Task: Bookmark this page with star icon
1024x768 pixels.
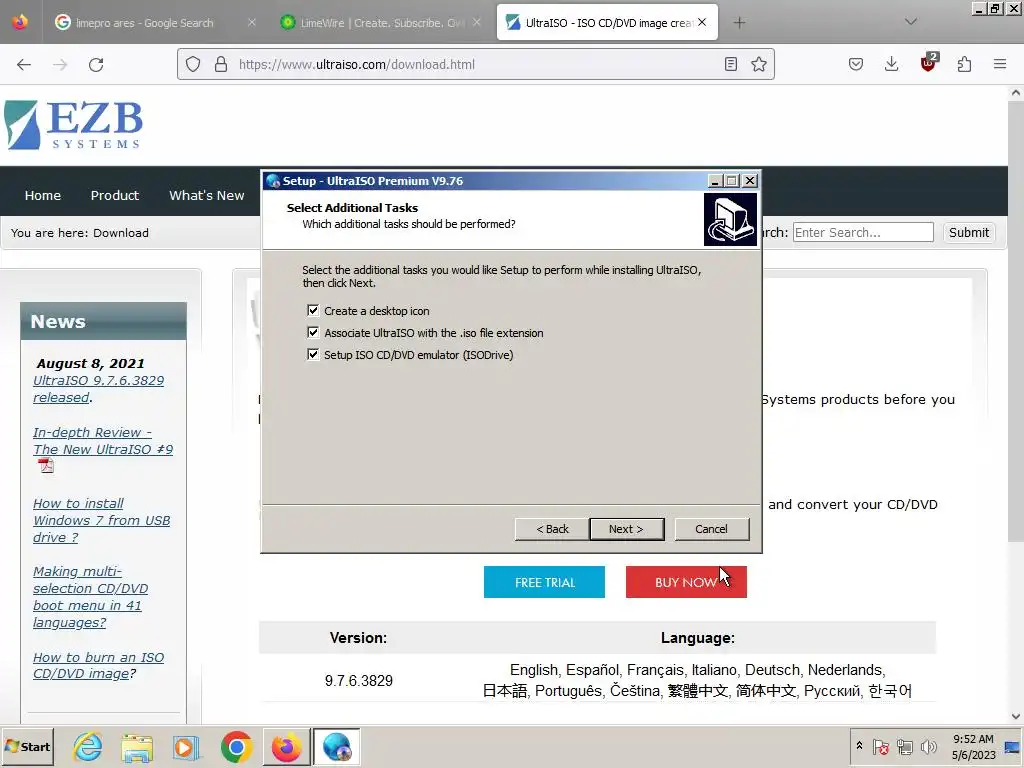Action: [x=758, y=64]
